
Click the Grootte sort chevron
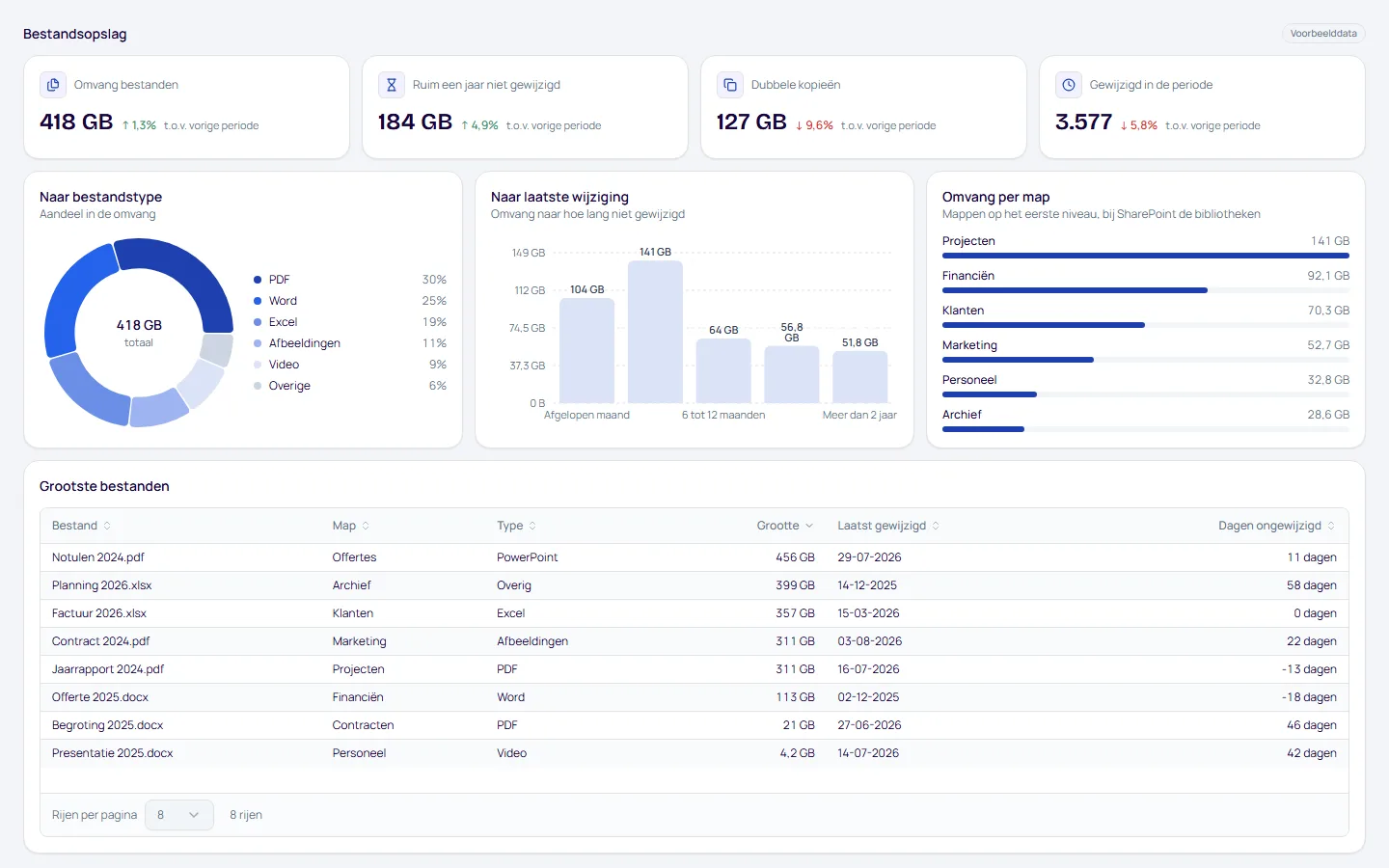pyautogui.click(x=809, y=526)
